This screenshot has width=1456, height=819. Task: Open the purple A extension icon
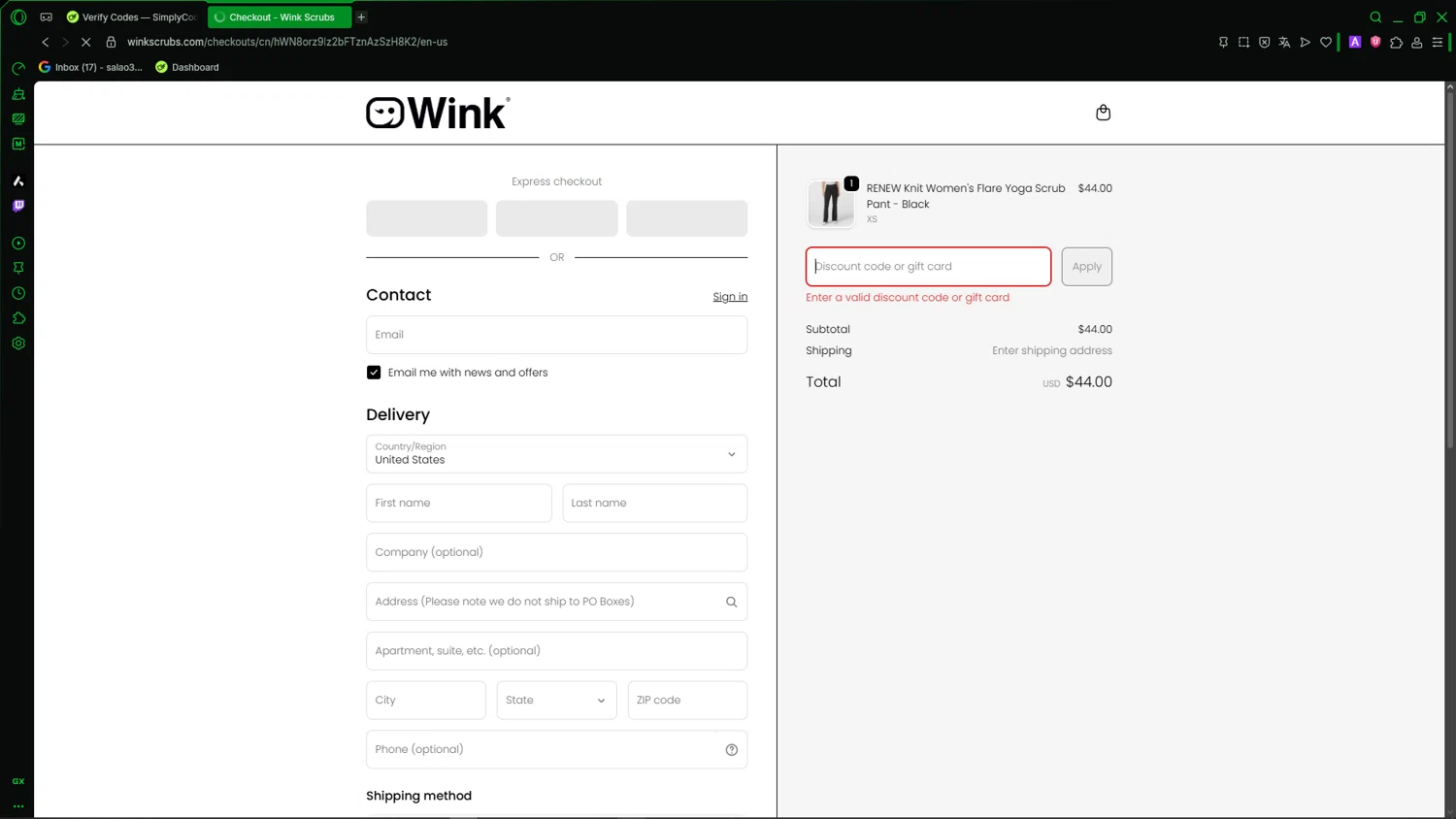(1355, 42)
